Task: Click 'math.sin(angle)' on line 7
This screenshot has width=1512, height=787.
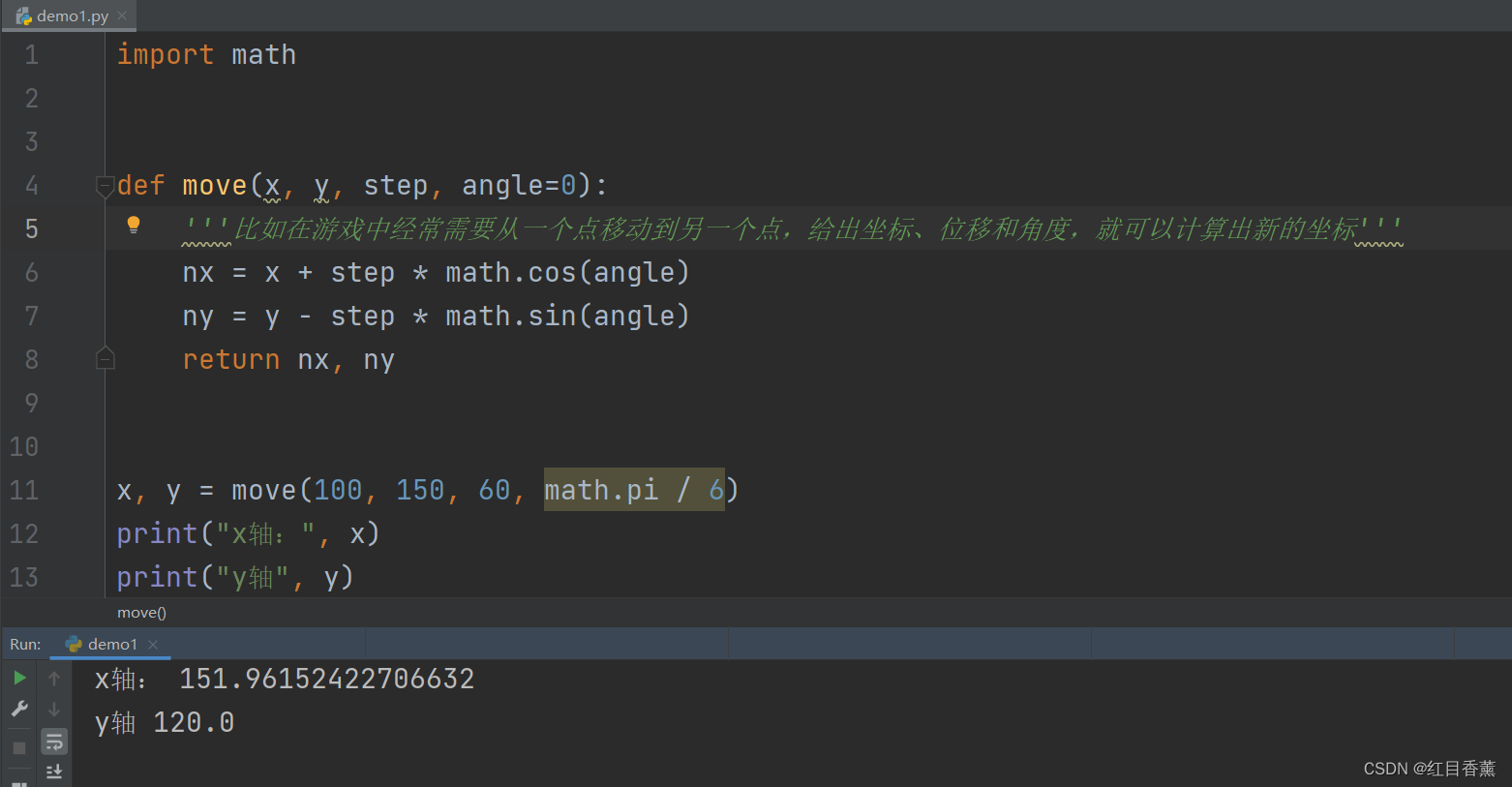Action: 567,317
